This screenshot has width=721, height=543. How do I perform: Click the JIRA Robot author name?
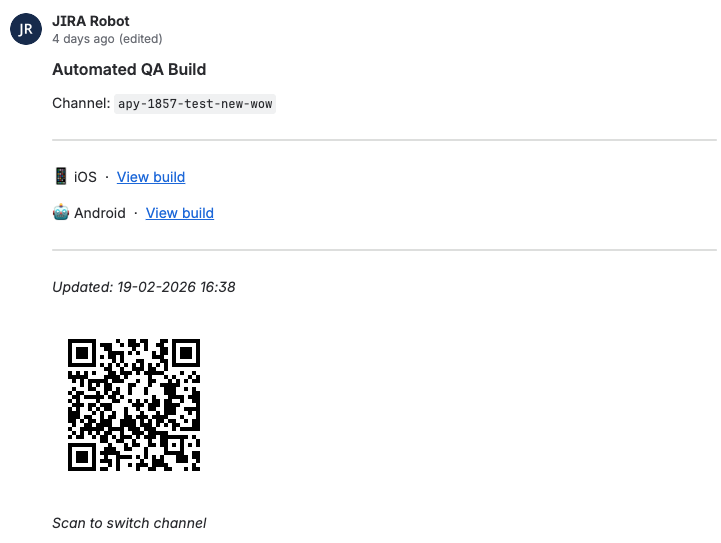91,21
